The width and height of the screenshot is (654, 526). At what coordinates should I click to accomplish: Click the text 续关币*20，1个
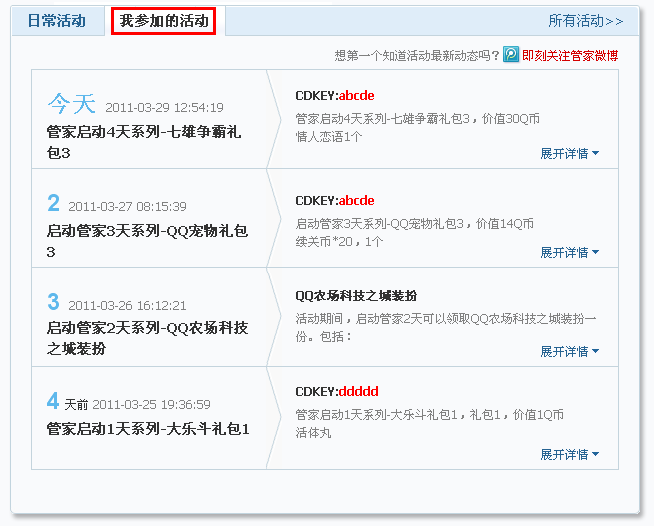tap(339, 242)
